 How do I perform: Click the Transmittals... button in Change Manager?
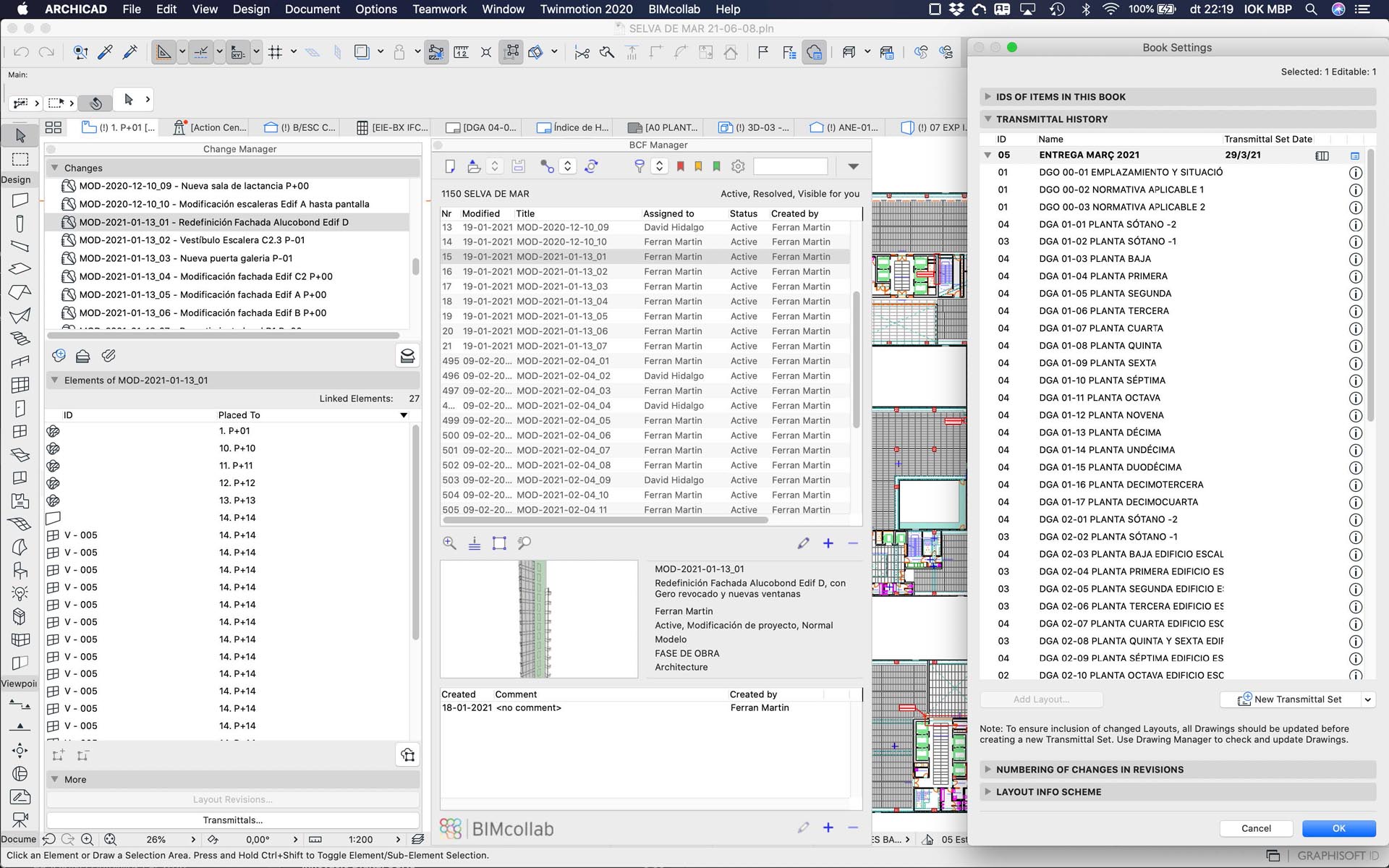[232, 820]
